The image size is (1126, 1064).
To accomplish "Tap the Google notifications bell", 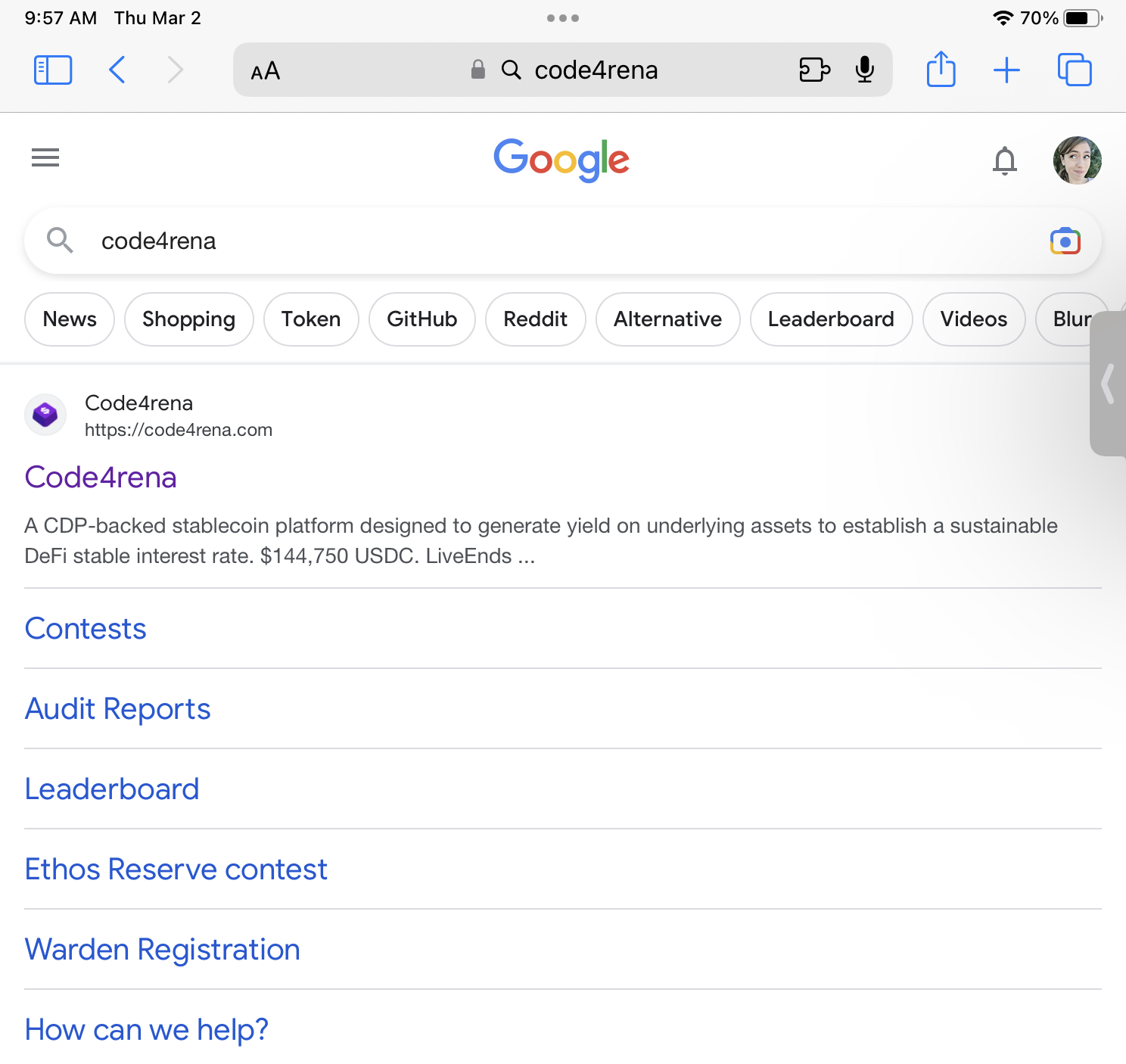I will [x=1005, y=160].
